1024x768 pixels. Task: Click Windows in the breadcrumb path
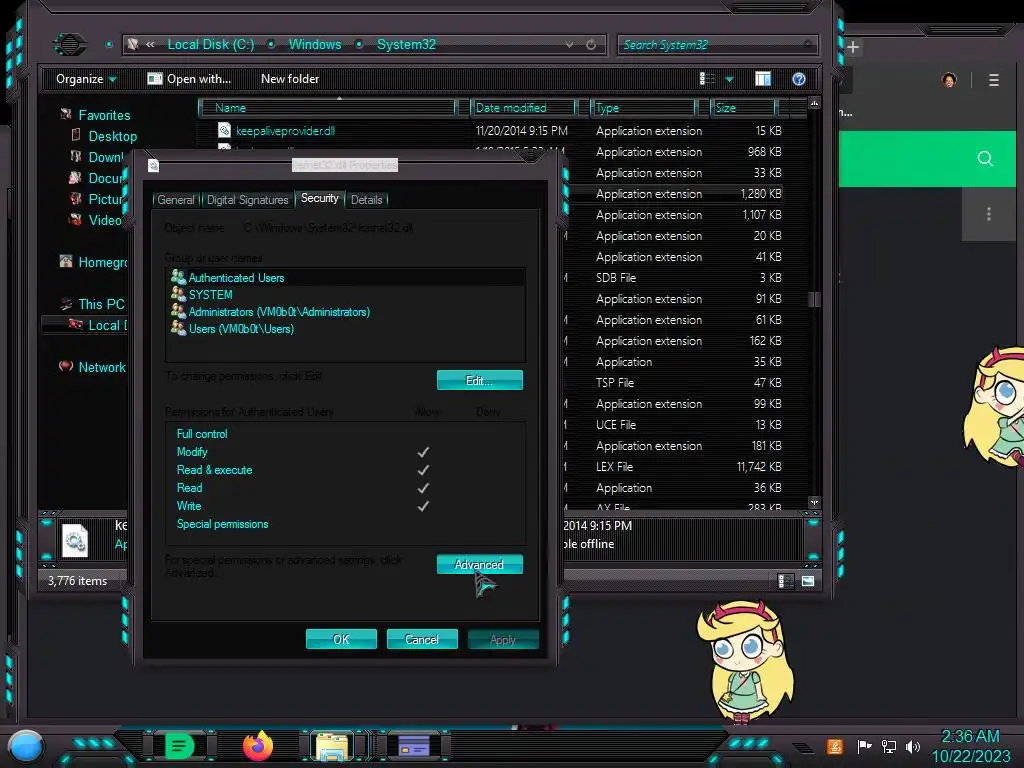[315, 44]
